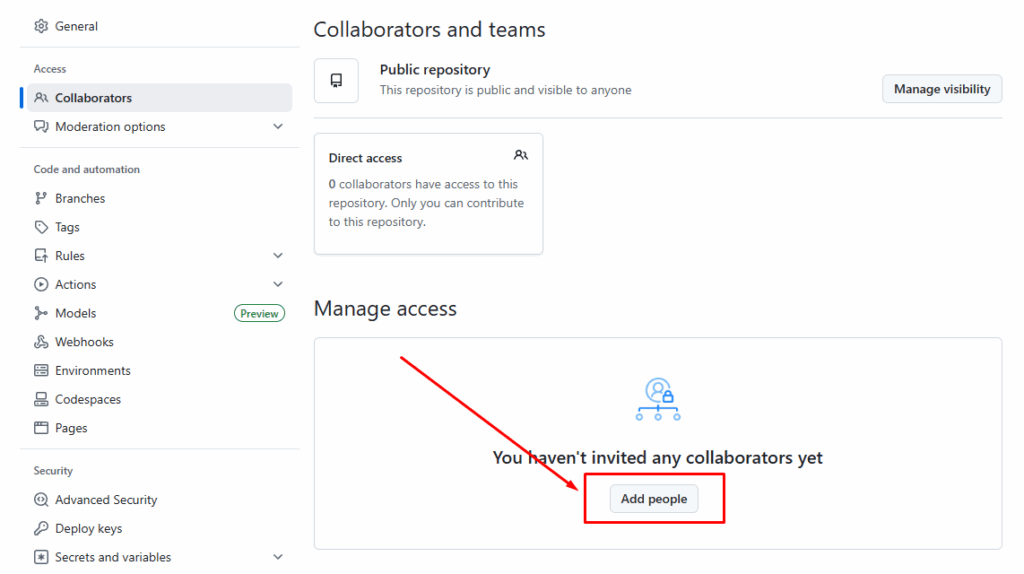Click the General gear icon
The width and height of the screenshot is (1024, 574).
41,26
